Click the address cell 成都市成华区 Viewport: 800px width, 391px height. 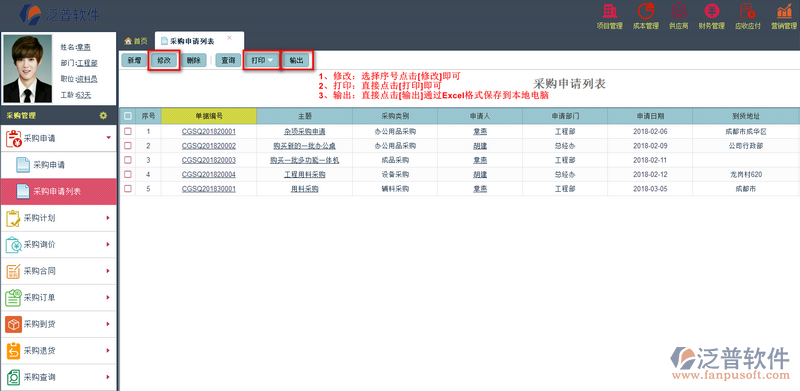tap(746, 131)
